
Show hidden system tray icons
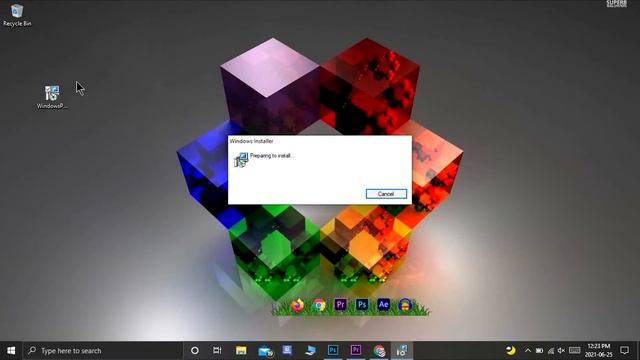pos(528,351)
